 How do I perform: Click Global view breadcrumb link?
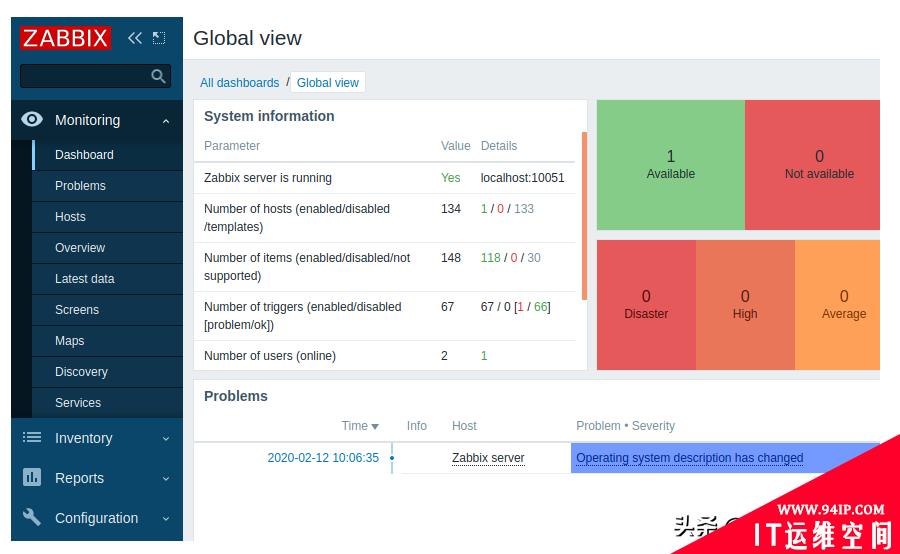pos(327,83)
